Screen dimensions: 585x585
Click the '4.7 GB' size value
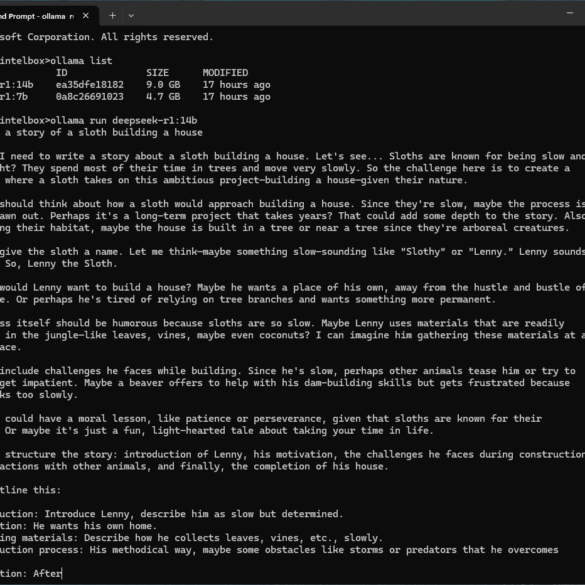163,97
